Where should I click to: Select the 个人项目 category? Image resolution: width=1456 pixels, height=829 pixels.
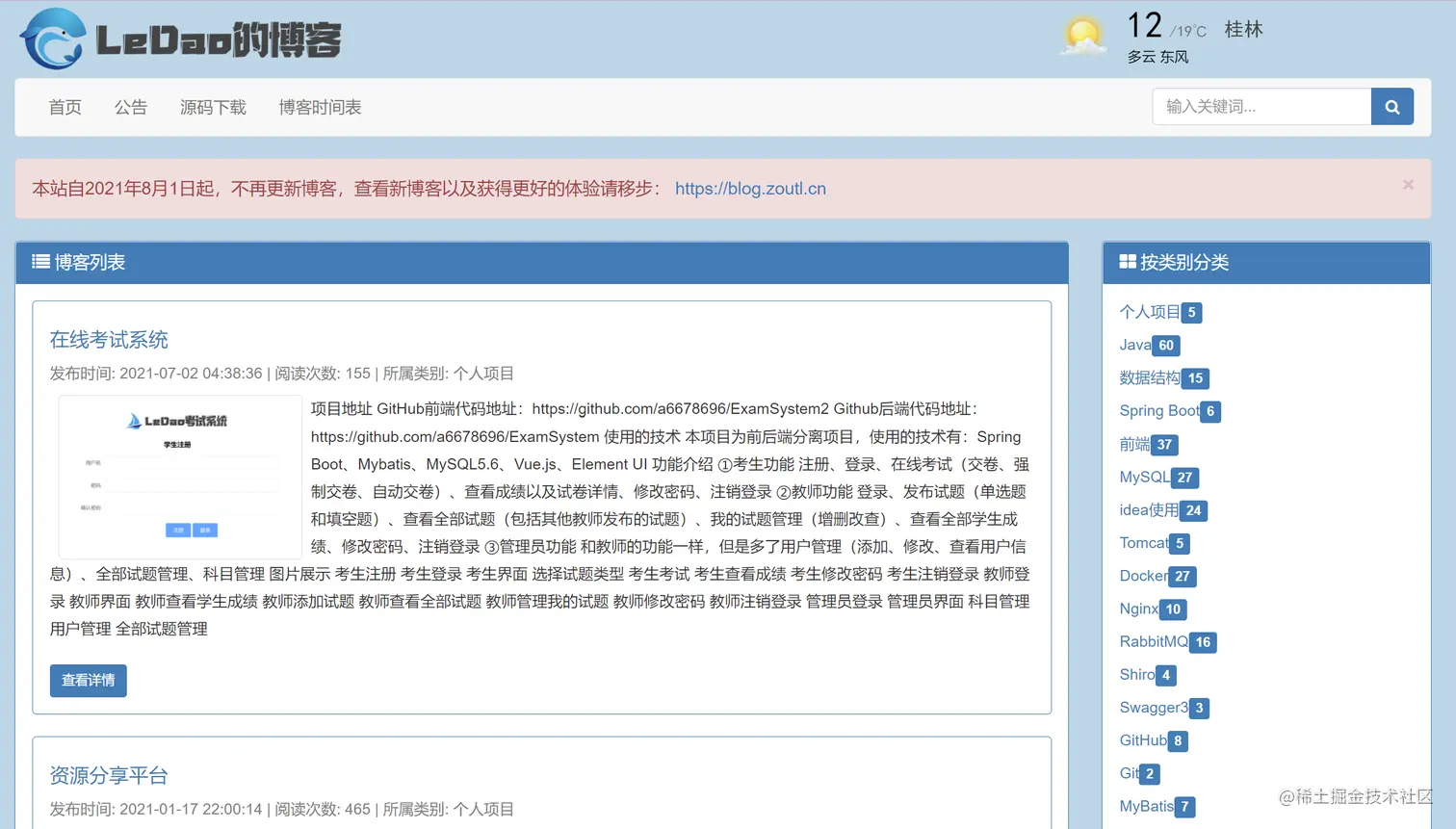pos(1150,312)
